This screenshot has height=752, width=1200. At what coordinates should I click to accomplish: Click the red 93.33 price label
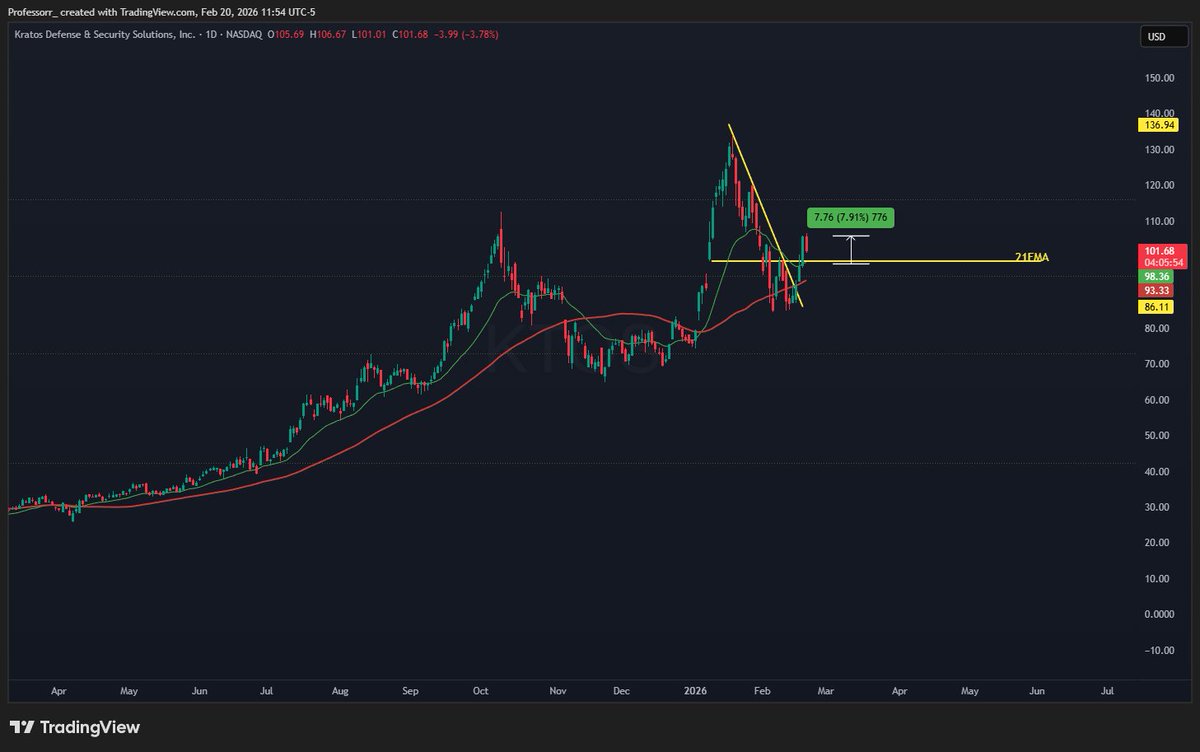tap(1158, 290)
